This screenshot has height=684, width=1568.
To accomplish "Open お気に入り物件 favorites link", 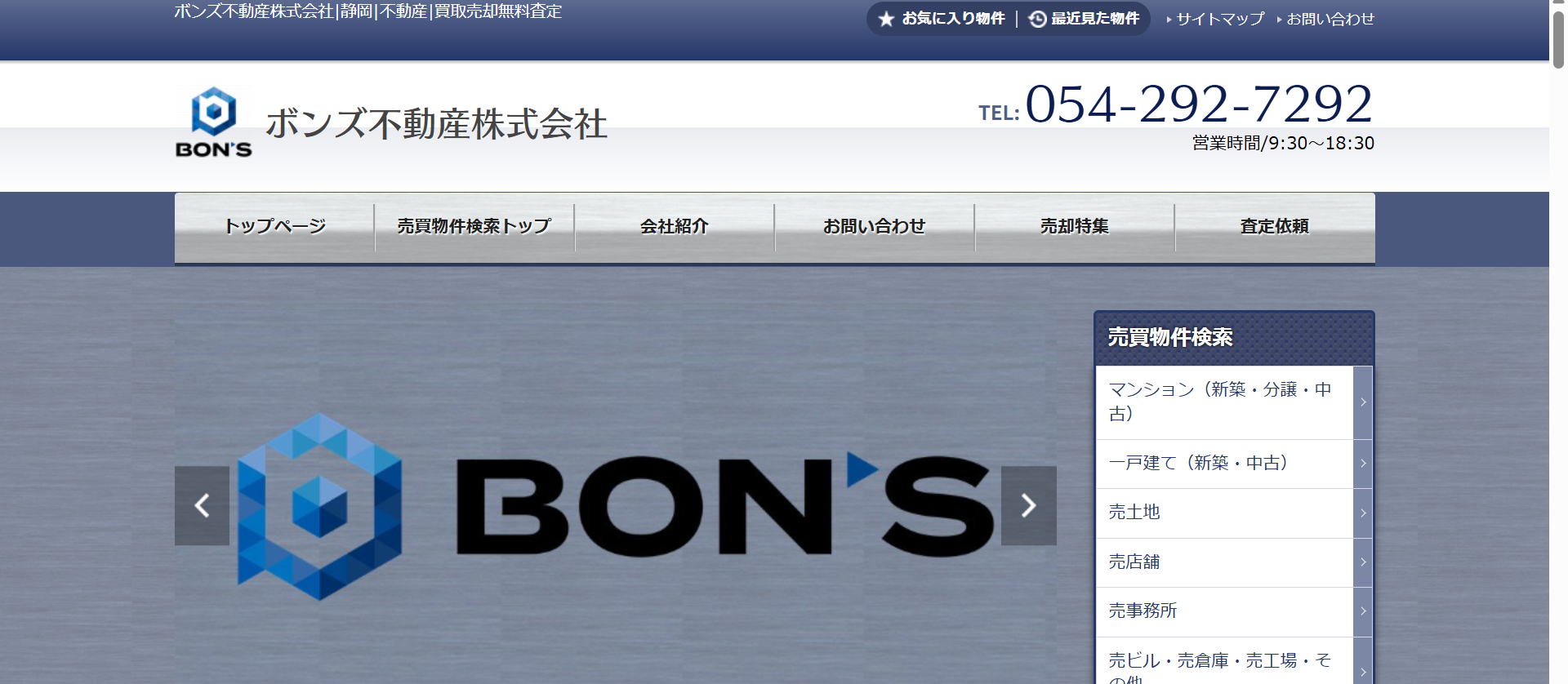I will point(953,19).
